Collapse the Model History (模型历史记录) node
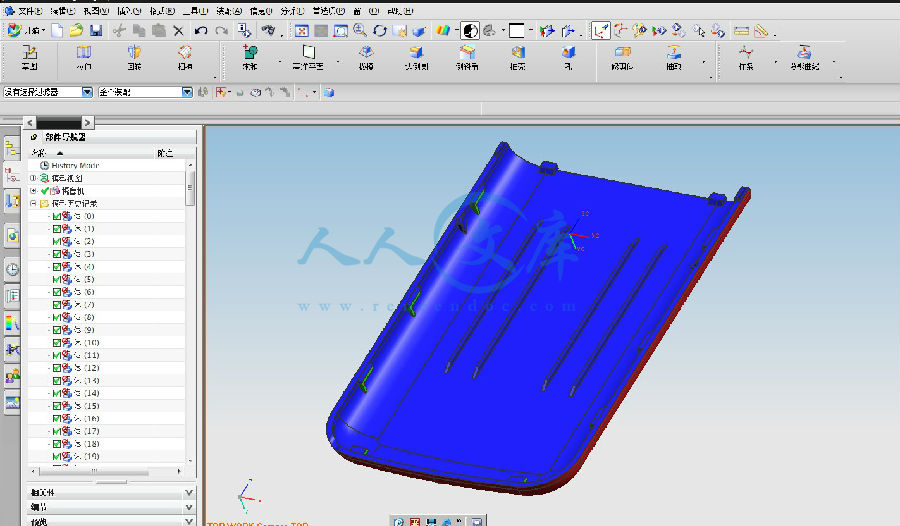This screenshot has height=526, width=900. tap(33, 203)
